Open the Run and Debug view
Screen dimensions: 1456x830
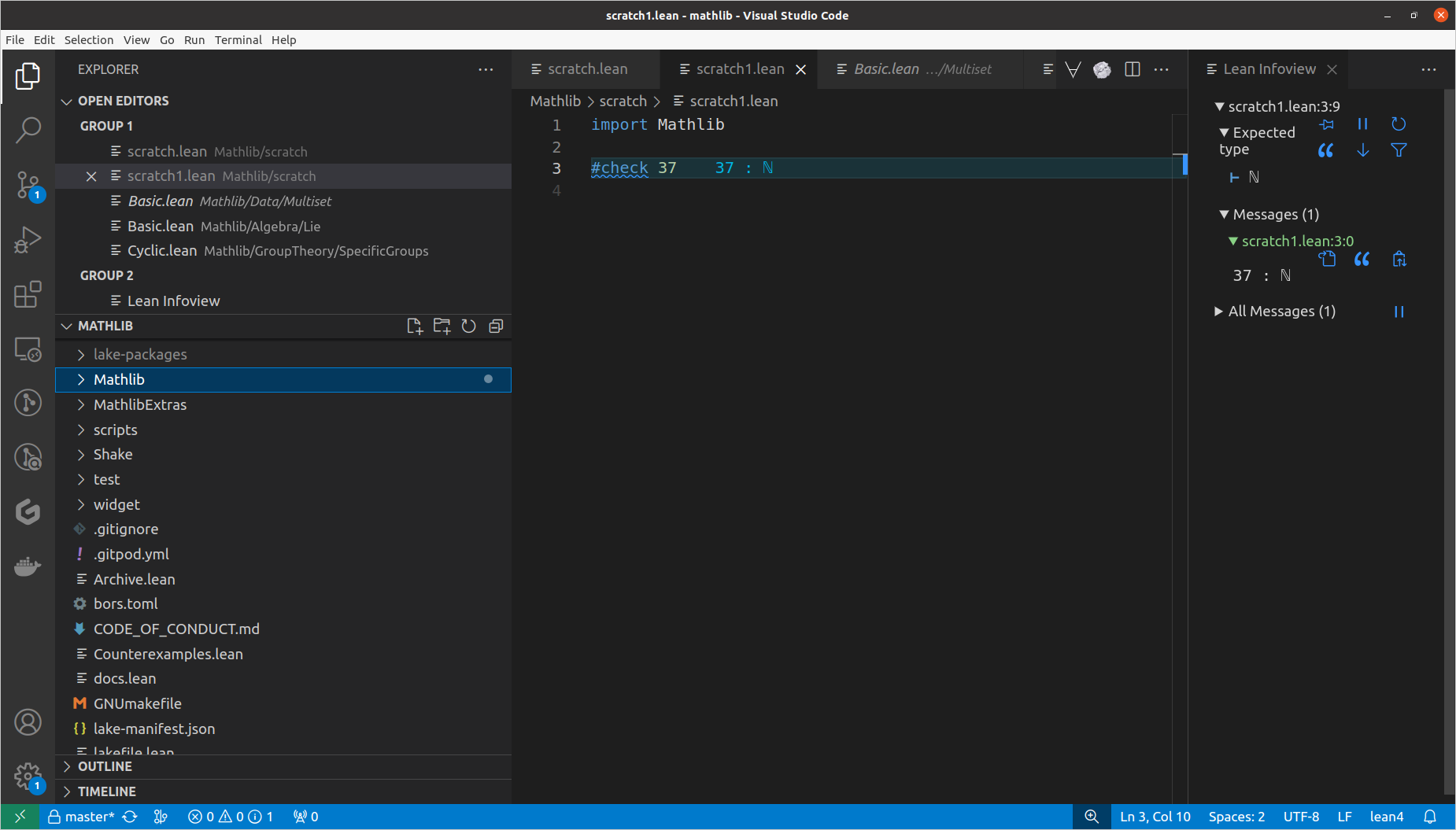(x=28, y=240)
